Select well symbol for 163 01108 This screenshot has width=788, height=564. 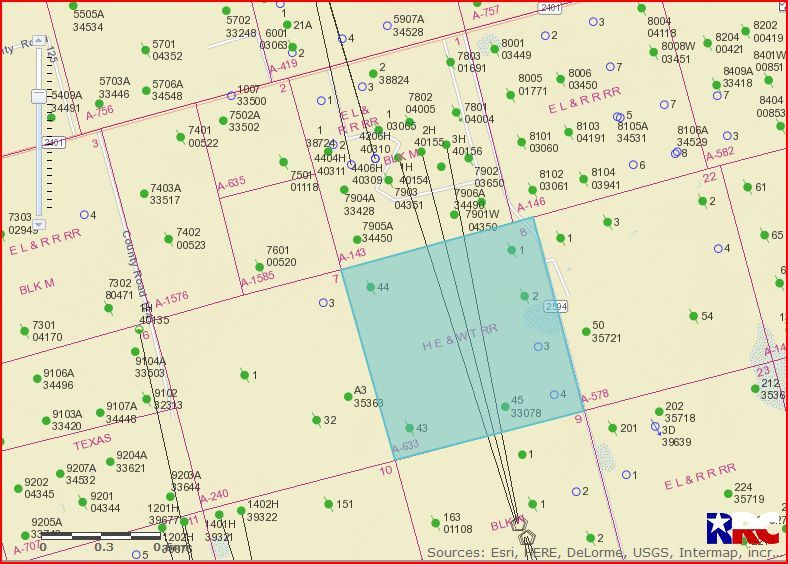click(x=435, y=523)
